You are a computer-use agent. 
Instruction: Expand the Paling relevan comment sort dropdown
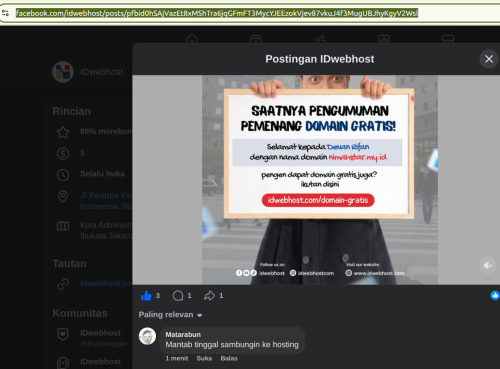click(170, 315)
